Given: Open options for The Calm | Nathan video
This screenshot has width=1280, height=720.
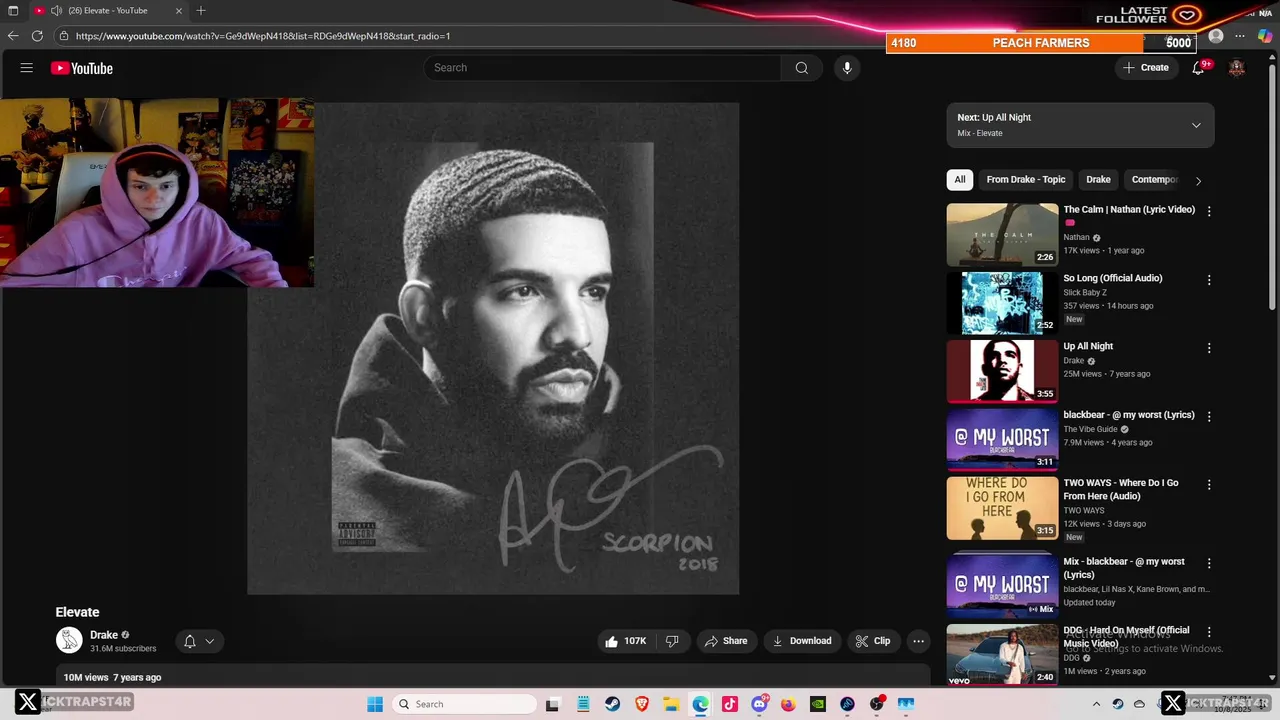Looking at the screenshot, I should [1209, 212].
